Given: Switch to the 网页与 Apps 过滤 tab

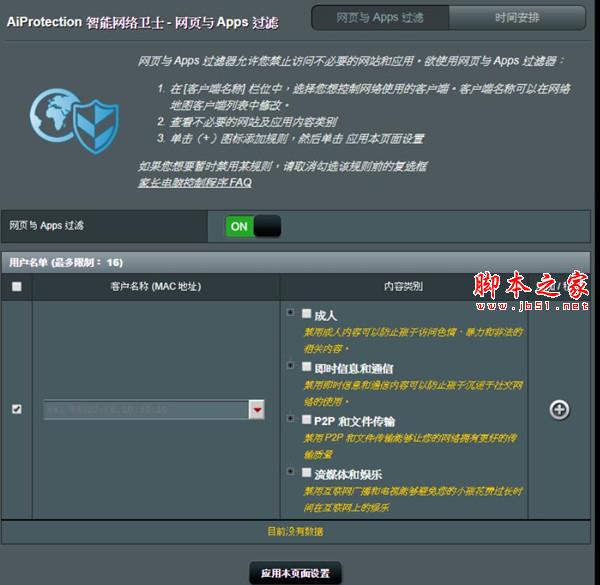Looking at the screenshot, I should click(380, 18).
